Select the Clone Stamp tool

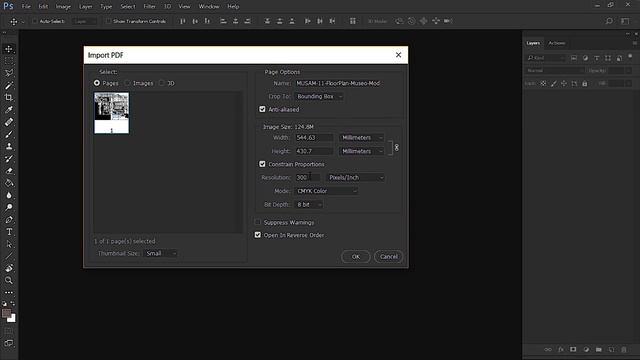pyautogui.click(x=9, y=146)
